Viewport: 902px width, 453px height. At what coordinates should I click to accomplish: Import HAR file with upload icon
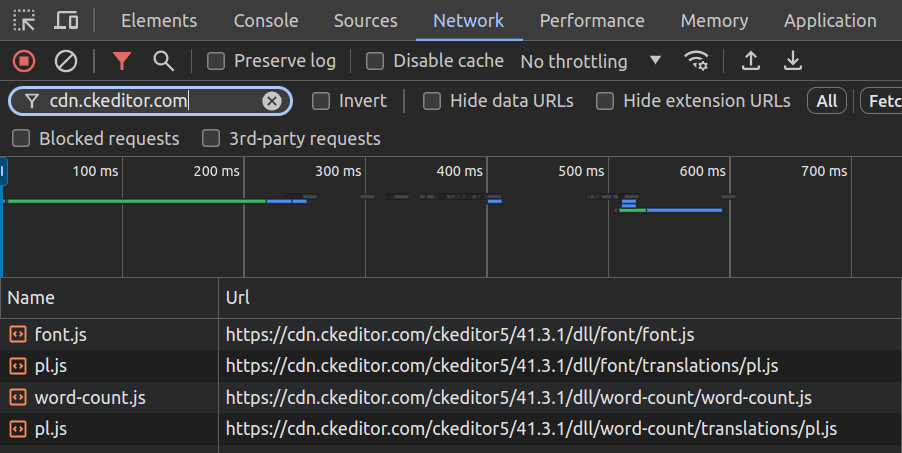point(751,61)
